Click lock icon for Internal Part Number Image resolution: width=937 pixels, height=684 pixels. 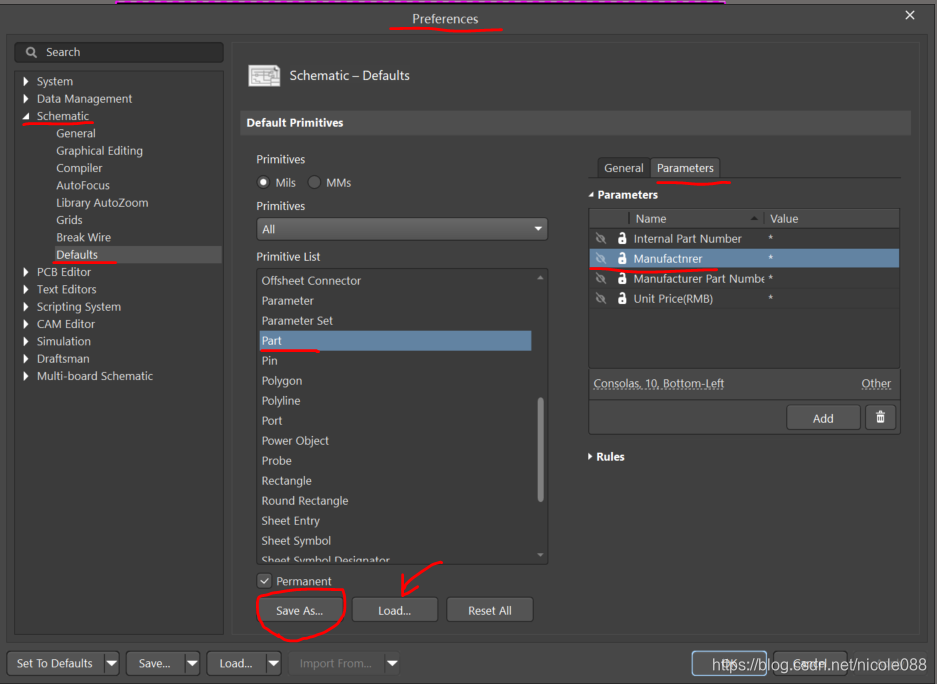tap(622, 239)
